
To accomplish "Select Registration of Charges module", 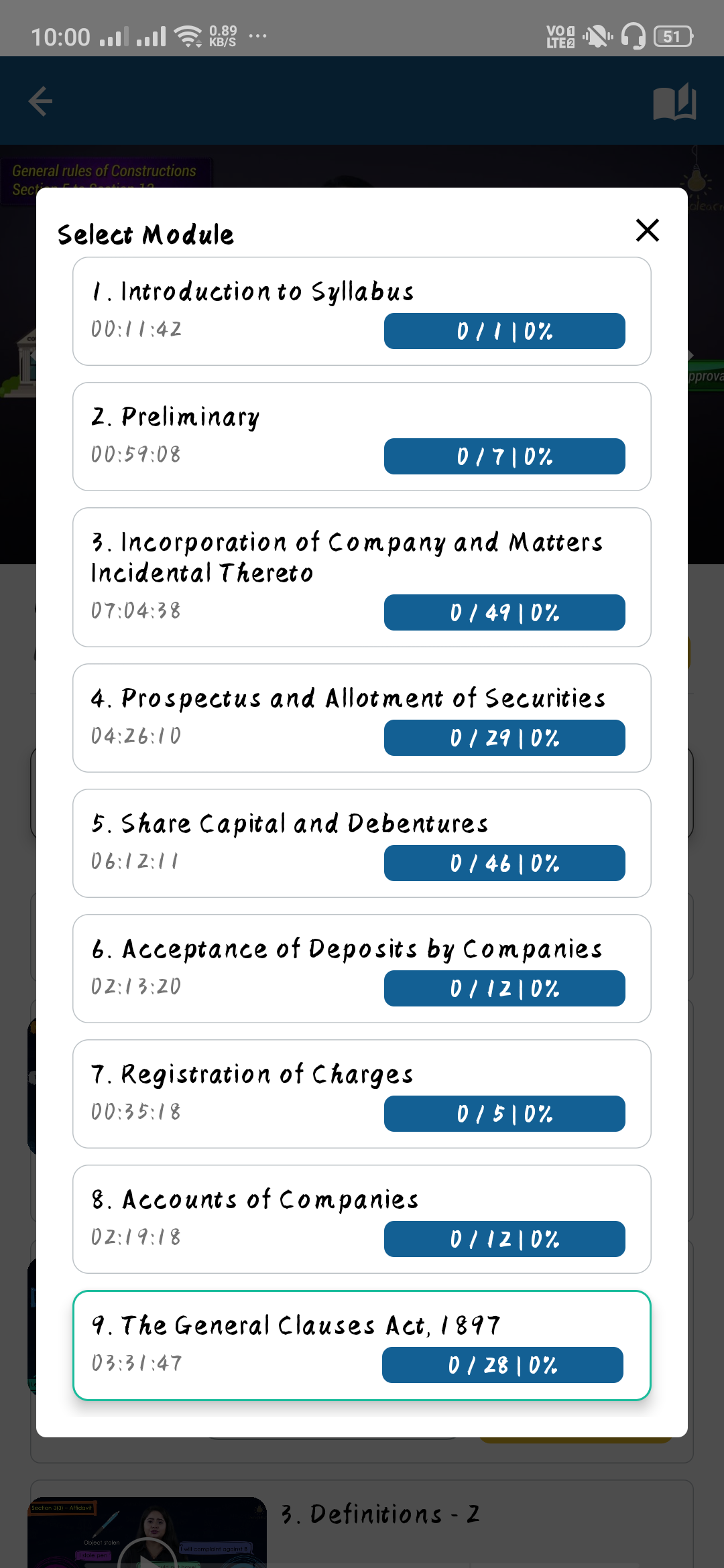I will pos(253,1075).
